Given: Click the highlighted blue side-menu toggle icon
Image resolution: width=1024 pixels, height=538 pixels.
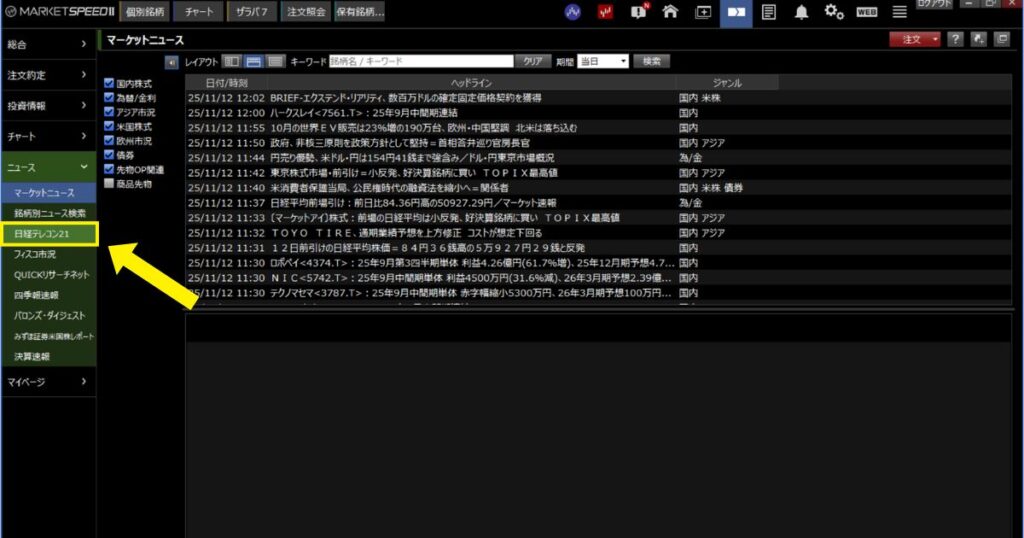Looking at the screenshot, I should [736, 12].
